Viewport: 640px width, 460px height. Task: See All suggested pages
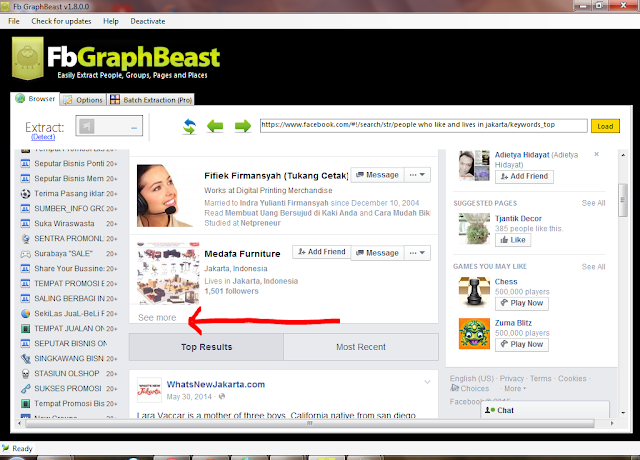coord(593,203)
